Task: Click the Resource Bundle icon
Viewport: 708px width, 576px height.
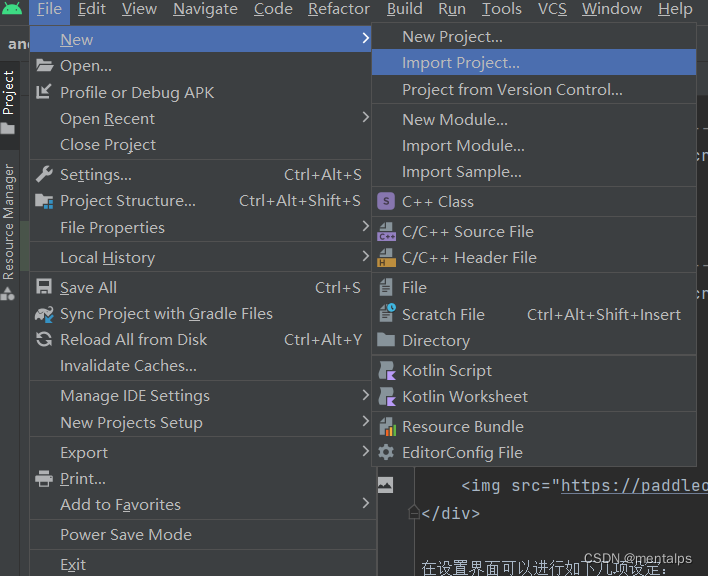Action: [x=387, y=427]
